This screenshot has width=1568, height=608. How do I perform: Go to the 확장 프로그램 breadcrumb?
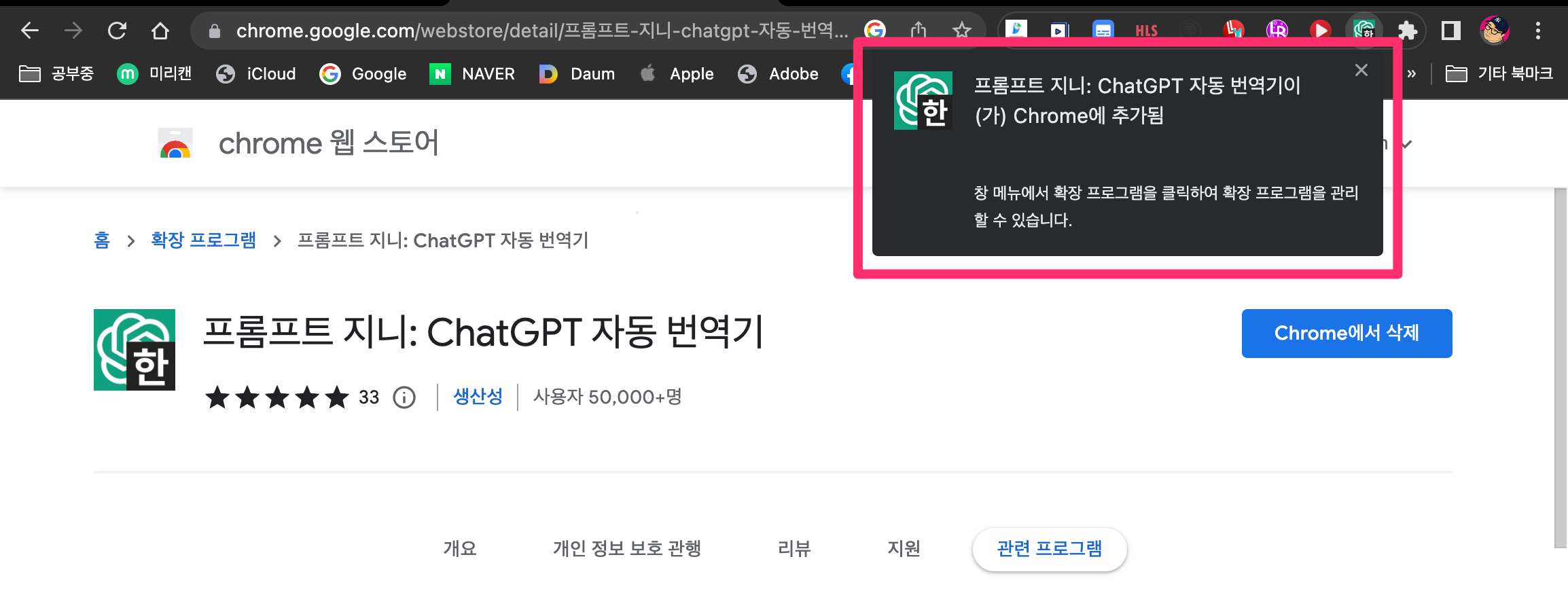pos(203,240)
